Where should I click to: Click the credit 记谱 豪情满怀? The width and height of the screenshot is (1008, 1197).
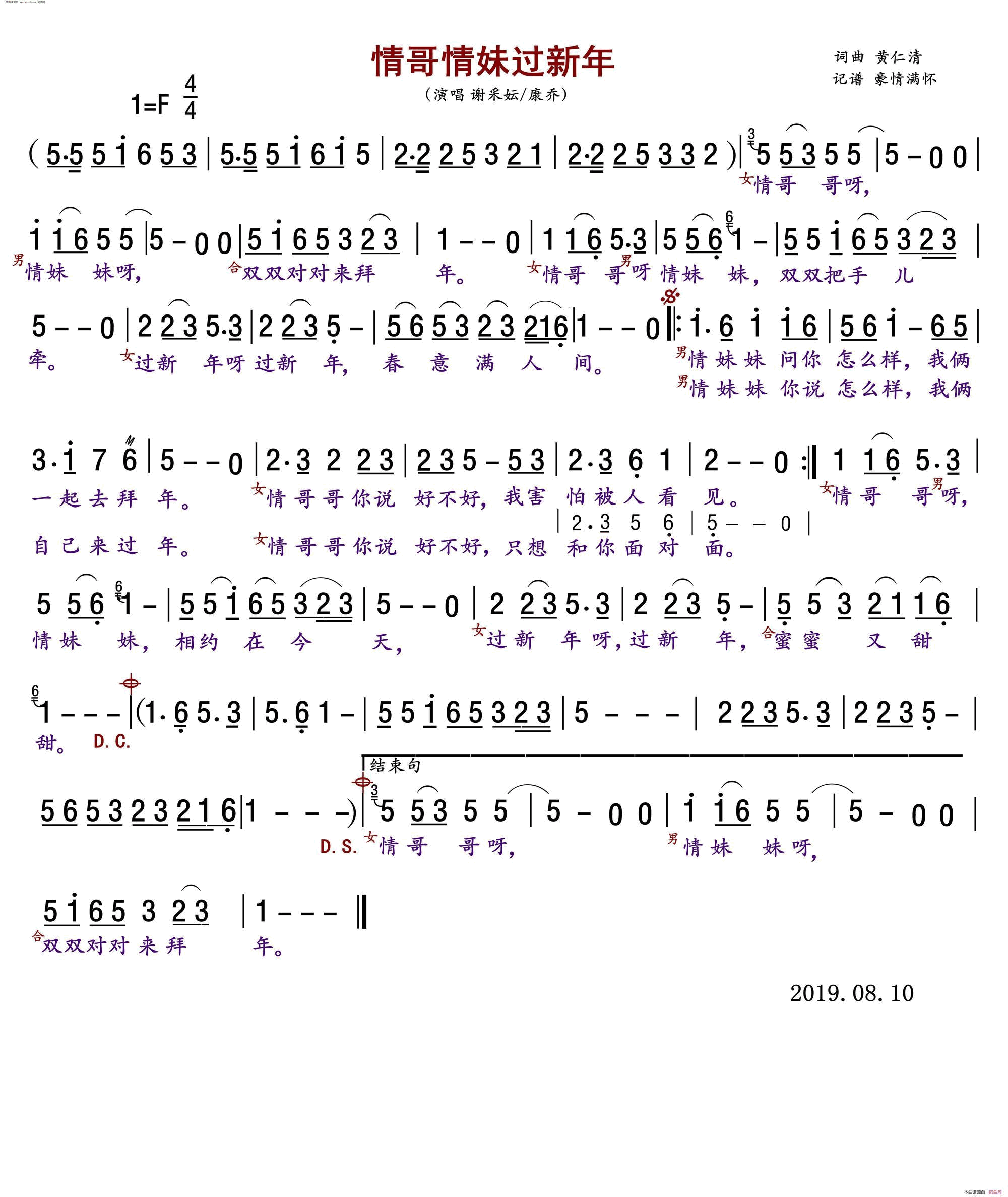click(x=885, y=79)
